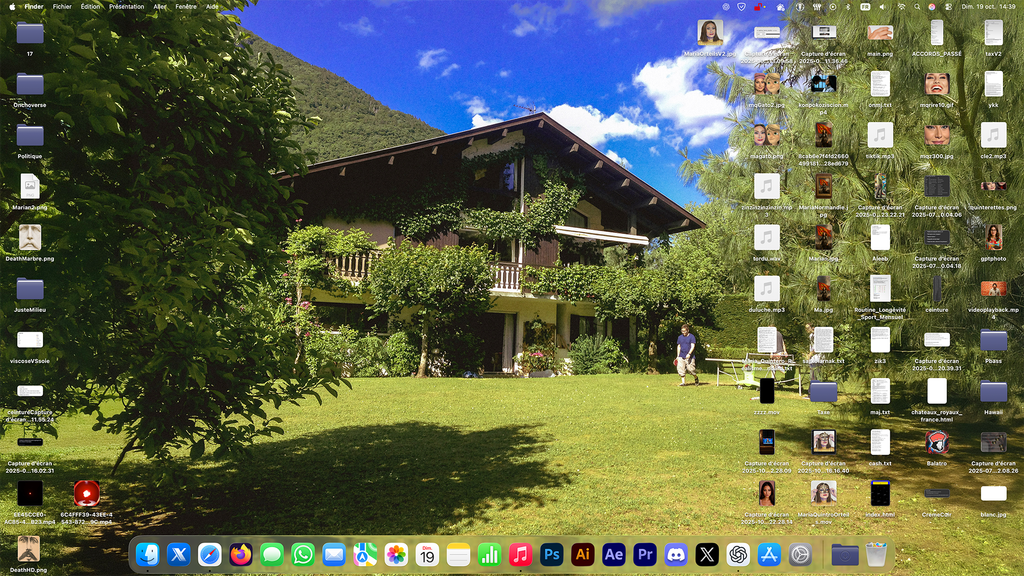Open ChatGPT app in the dock
Screen dimensions: 1024x576
point(738,554)
